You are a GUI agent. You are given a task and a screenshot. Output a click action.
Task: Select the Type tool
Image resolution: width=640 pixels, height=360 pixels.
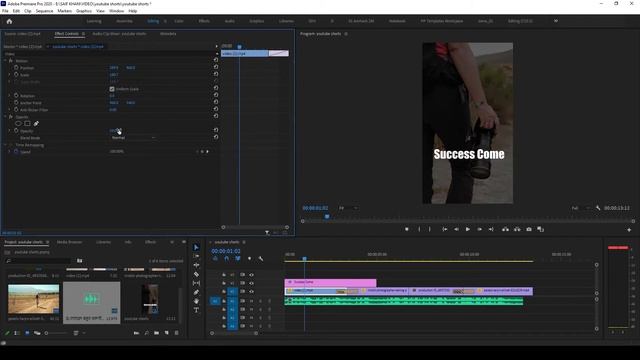[196, 310]
